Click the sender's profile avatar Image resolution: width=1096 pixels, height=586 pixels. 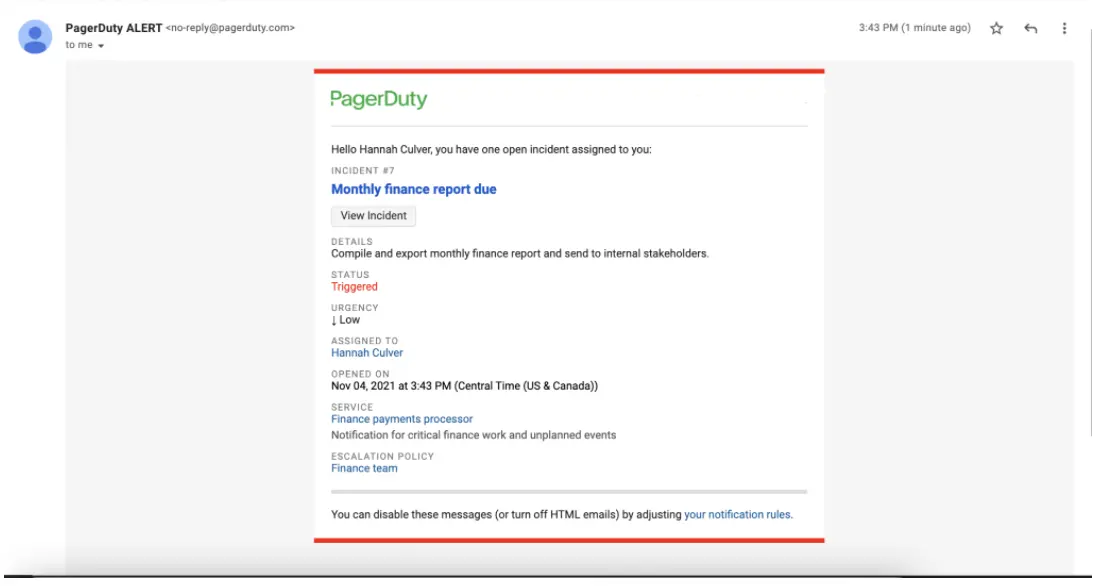tap(35, 36)
